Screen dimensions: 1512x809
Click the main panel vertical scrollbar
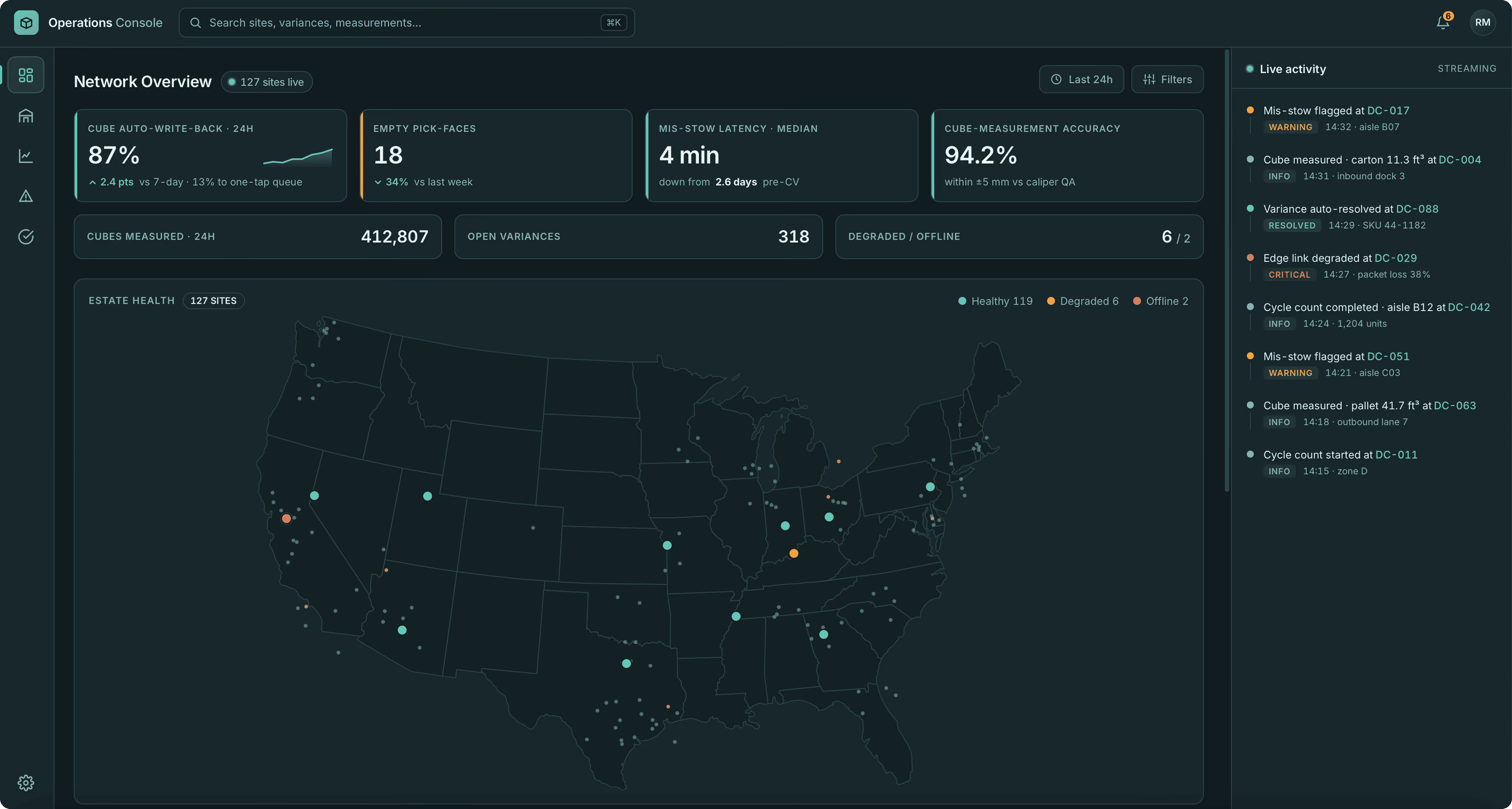[1226, 270]
